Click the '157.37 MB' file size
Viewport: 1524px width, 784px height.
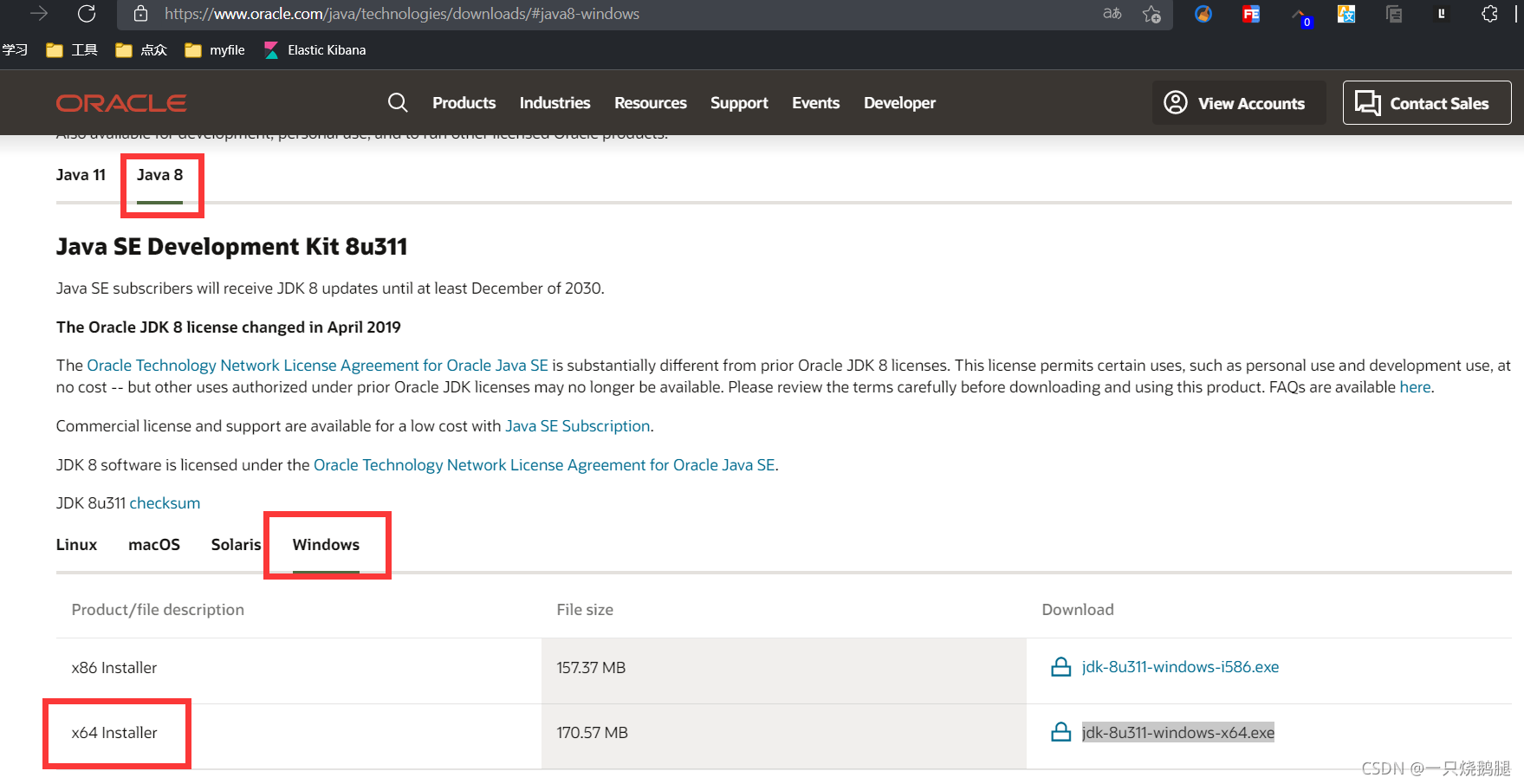coord(591,668)
